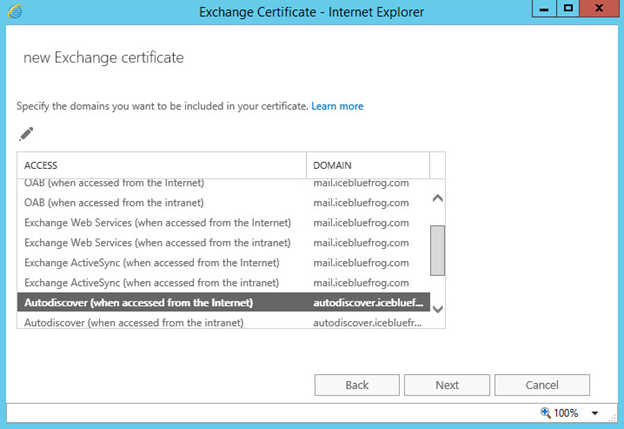This screenshot has width=624, height=429.
Task: Select Exchange Web Services from the Internet row
Action: [x=223, y=222]
